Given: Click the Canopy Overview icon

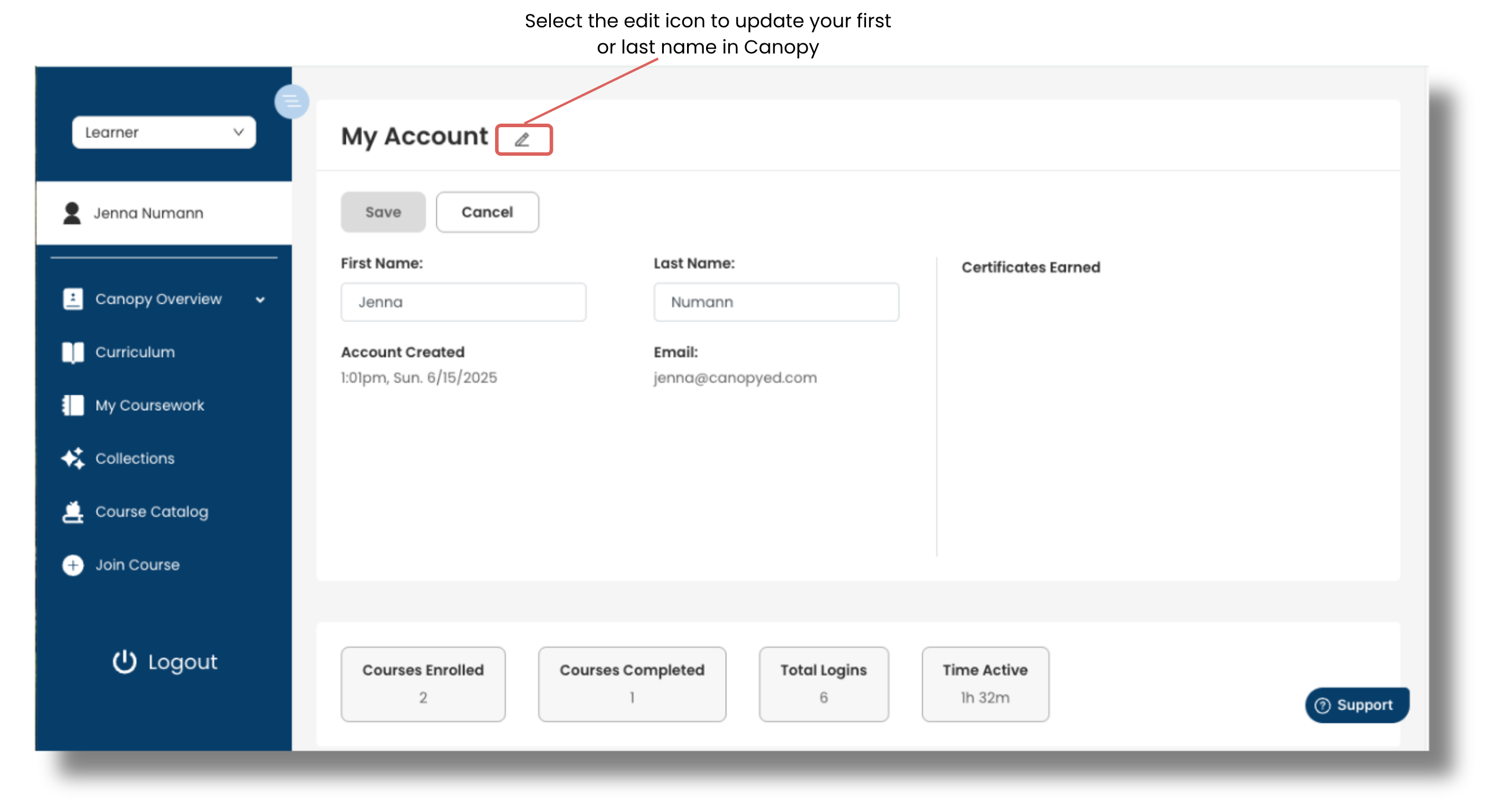Looking at the screenshot, I should 73,299.
